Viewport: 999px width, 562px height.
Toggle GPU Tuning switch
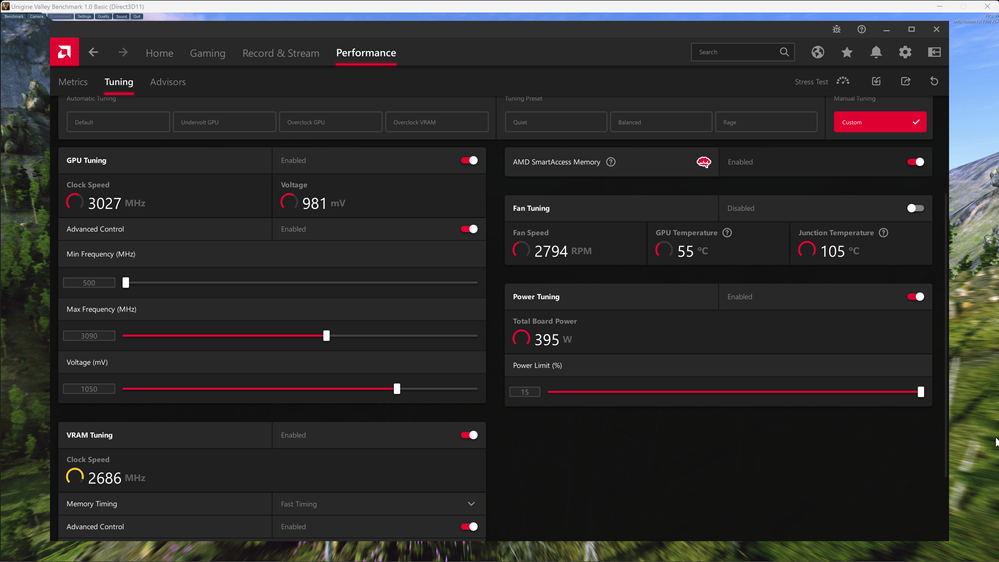click(x=470, y=161)
